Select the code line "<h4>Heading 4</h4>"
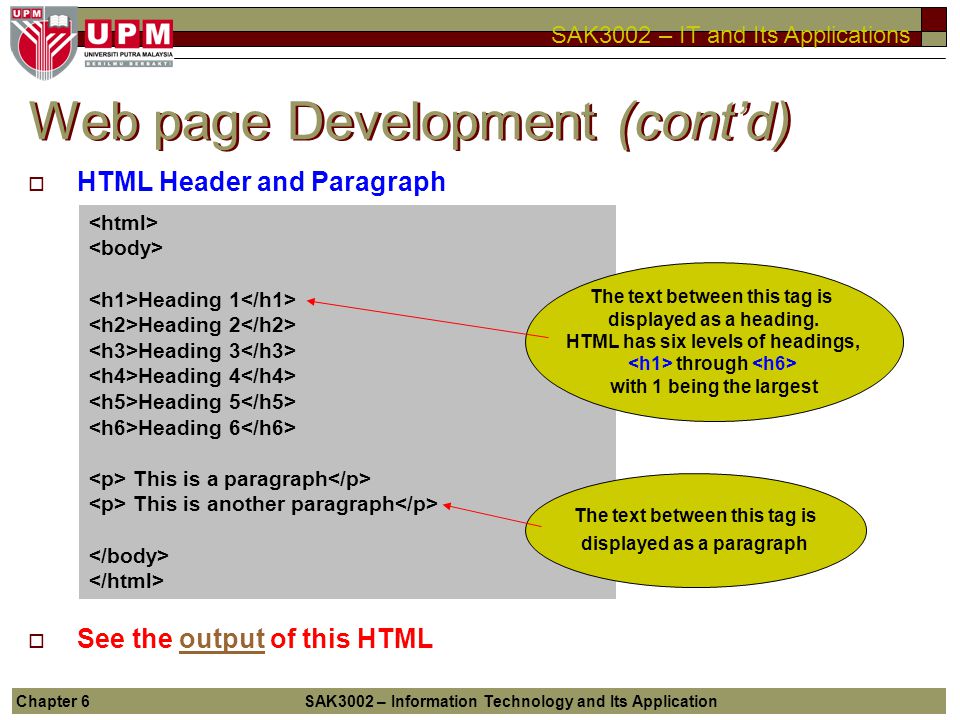 click(x=192, y=376)
